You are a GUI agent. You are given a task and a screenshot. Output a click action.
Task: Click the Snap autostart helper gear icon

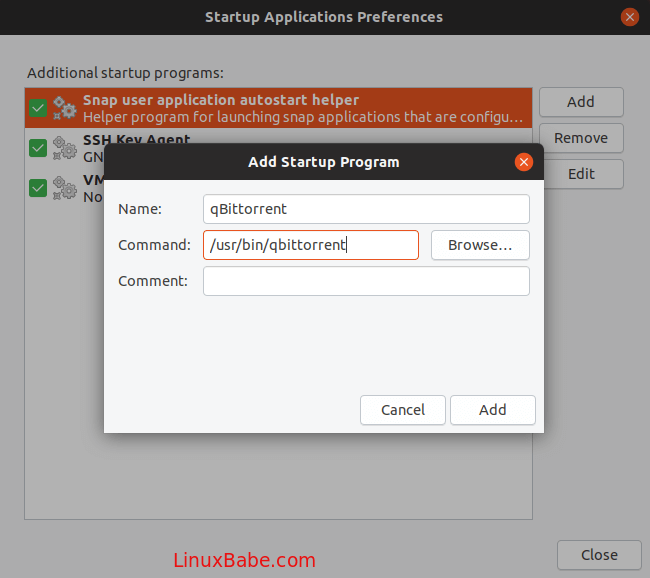coord(65,107)
